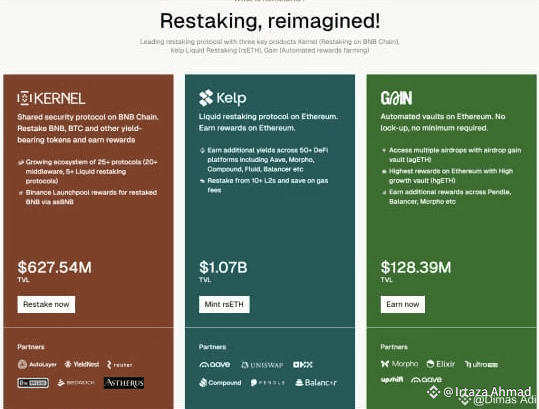Click the upshift partner logo
Screen dimensions: 539x409
(x=392, y=380)
